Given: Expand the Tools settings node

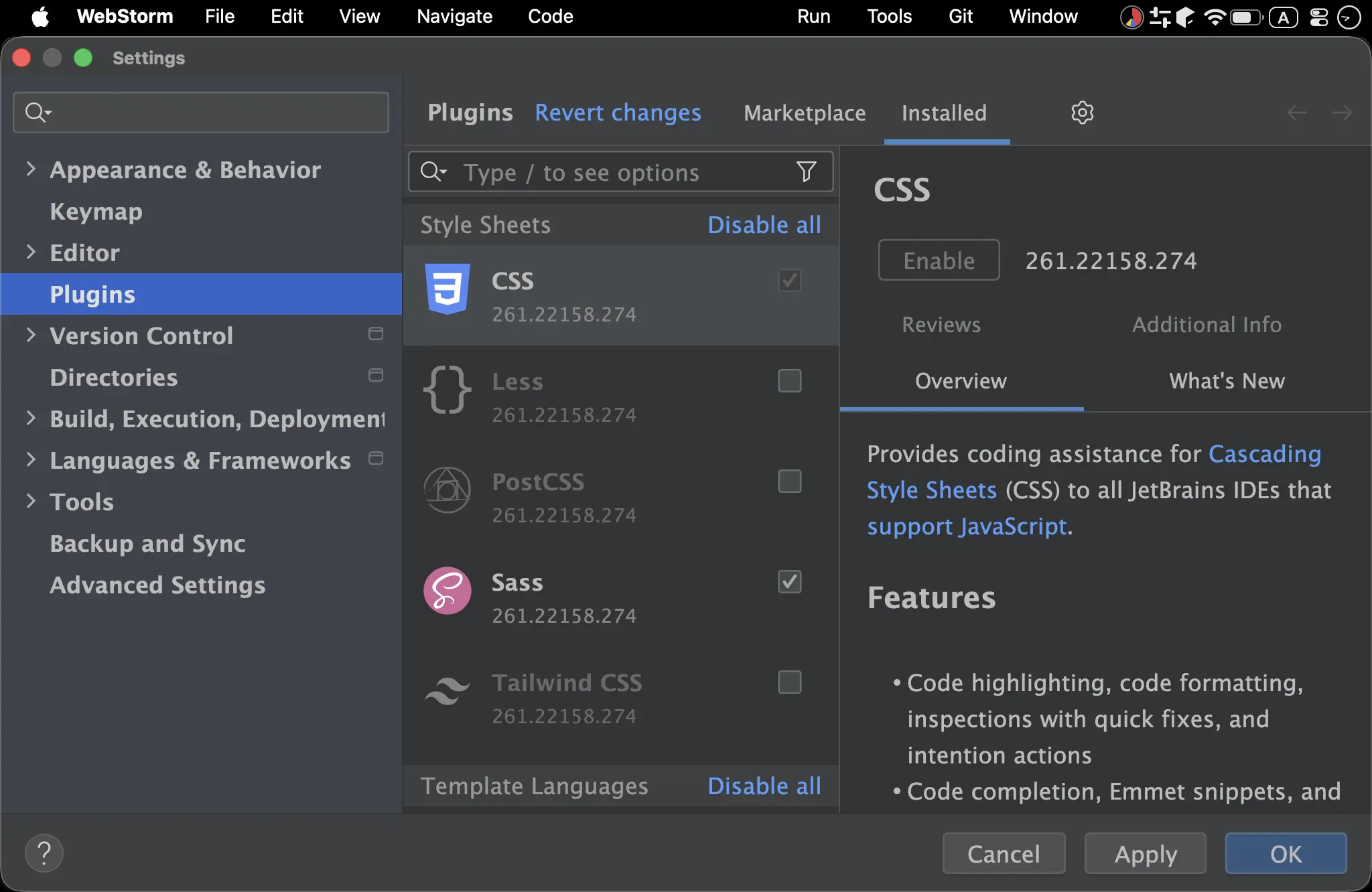Looking at the screenshot, I should coord(30,502).
